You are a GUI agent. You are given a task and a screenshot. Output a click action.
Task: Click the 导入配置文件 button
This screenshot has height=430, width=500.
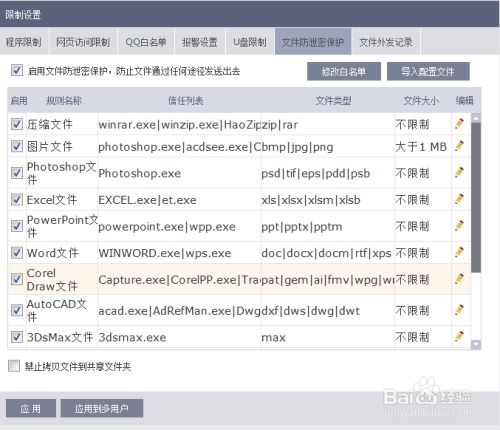click(x=428, y=71)
